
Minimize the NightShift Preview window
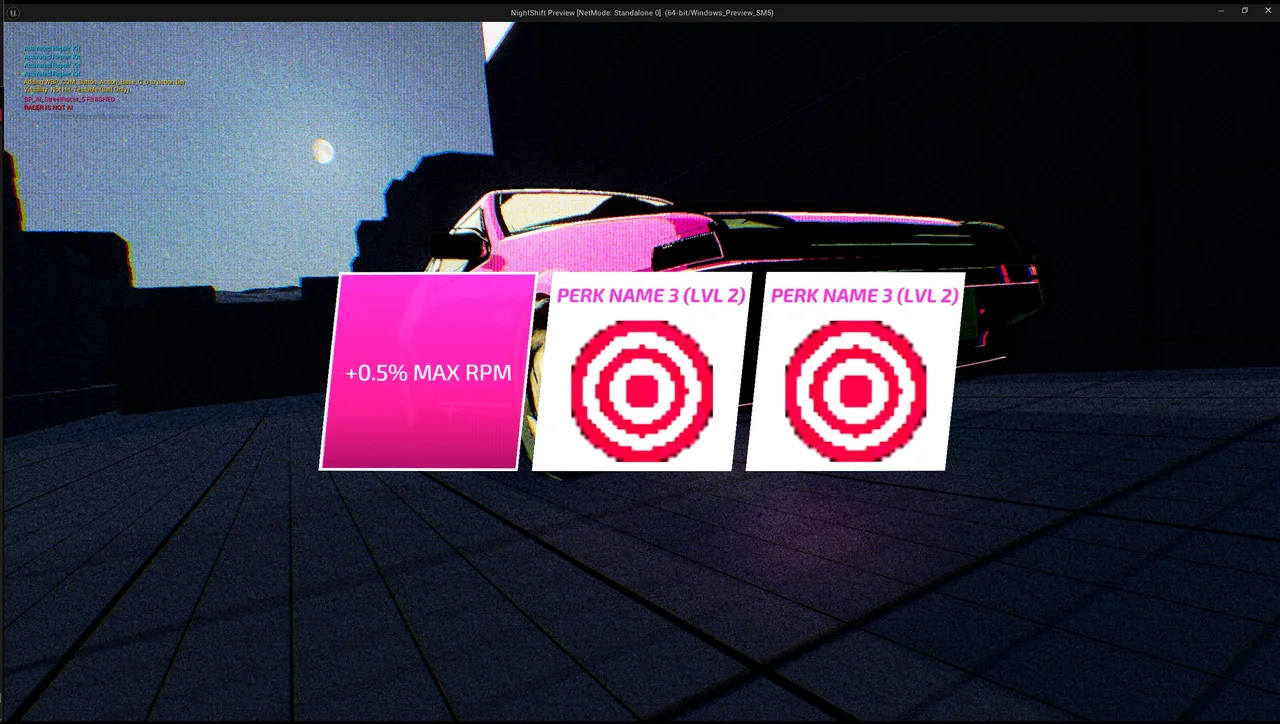point(1221,11)
